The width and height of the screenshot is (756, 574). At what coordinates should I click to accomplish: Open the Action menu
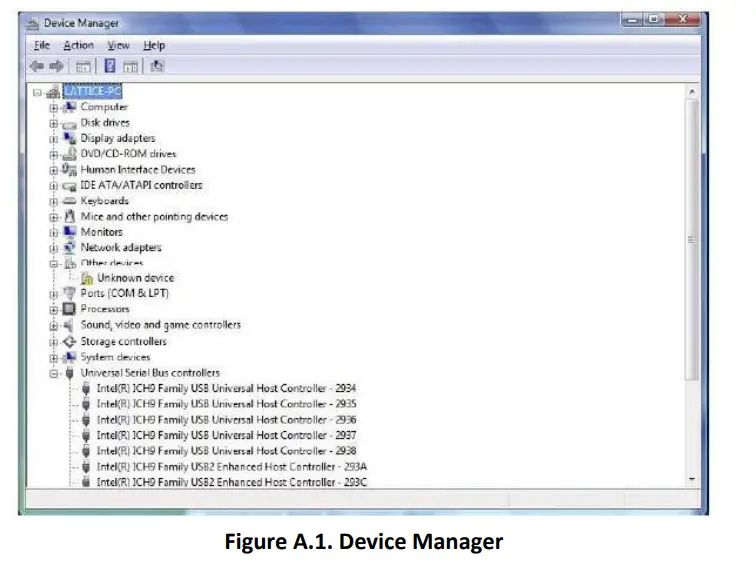(79, 46)
